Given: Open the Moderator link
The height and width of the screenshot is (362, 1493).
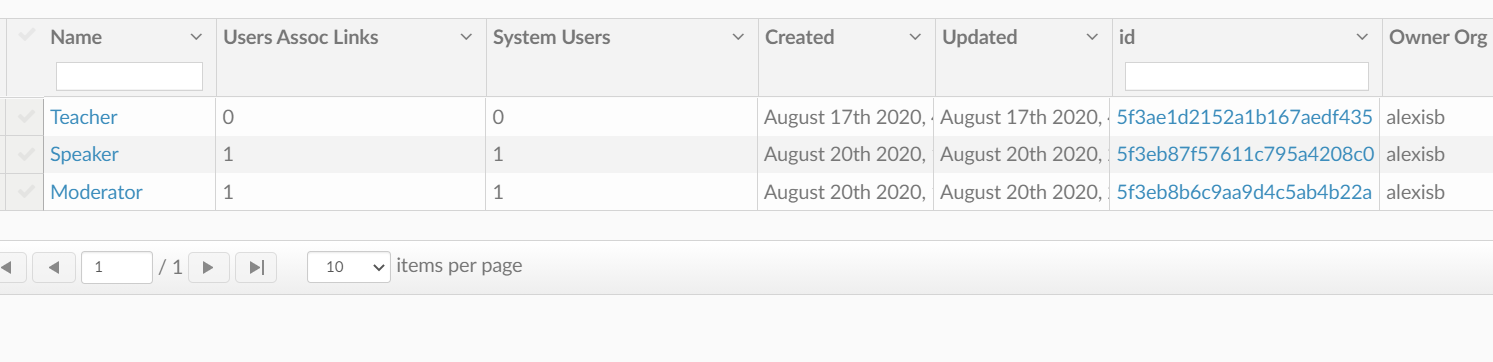Looking at the screenshot, I should point(97,192).
